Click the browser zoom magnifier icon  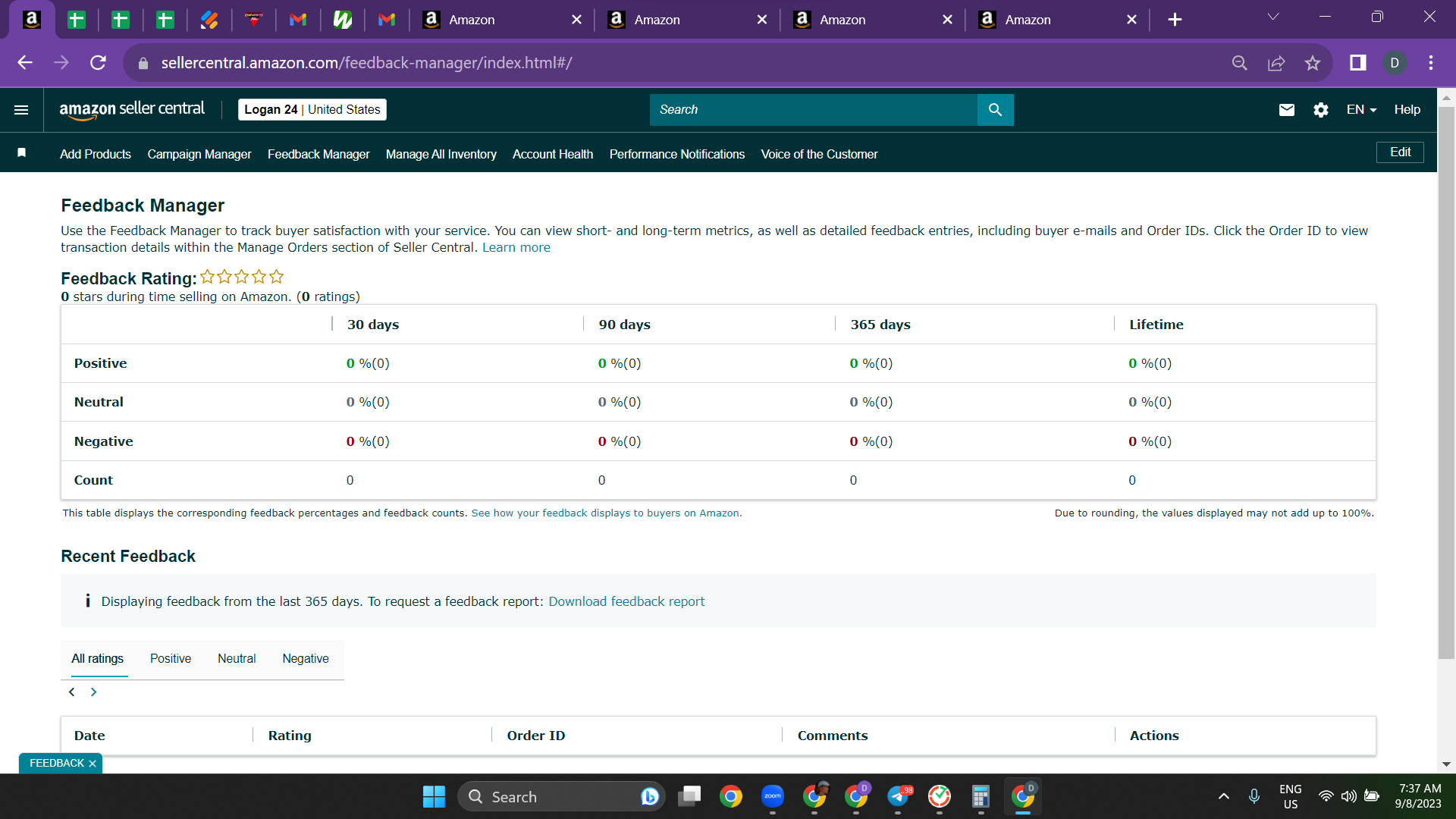[x=1239, y=63]
